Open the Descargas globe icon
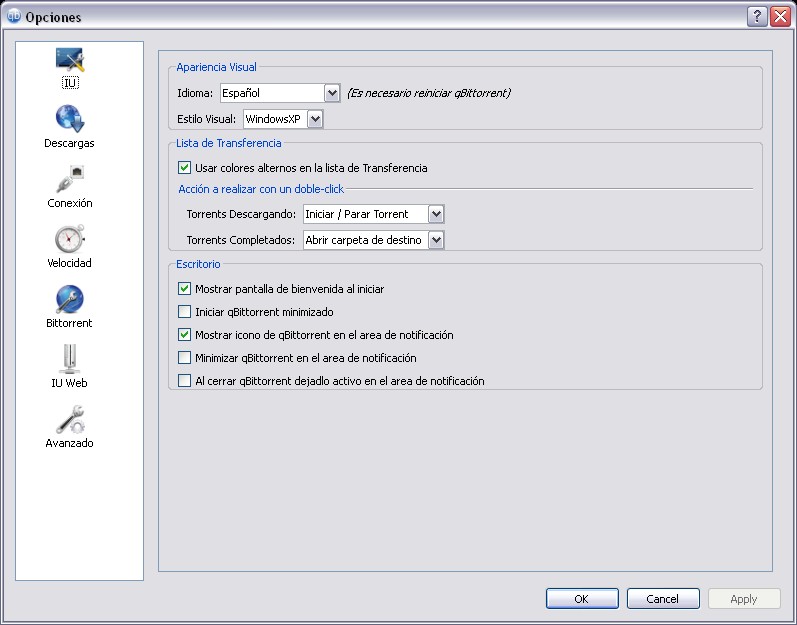The image size is (797, 625). tap(70, 118)
